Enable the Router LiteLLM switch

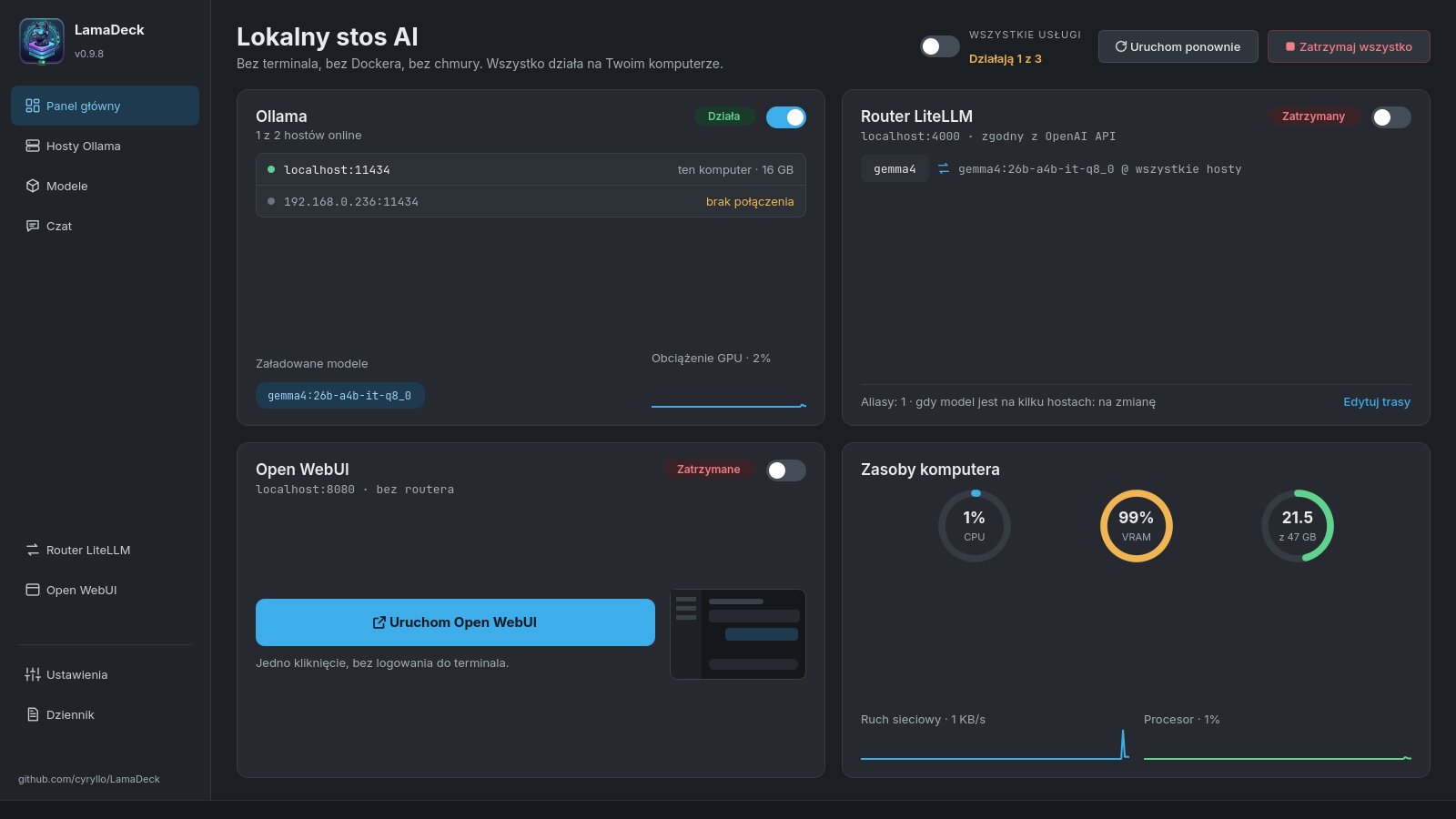(x=1391, y=117)
